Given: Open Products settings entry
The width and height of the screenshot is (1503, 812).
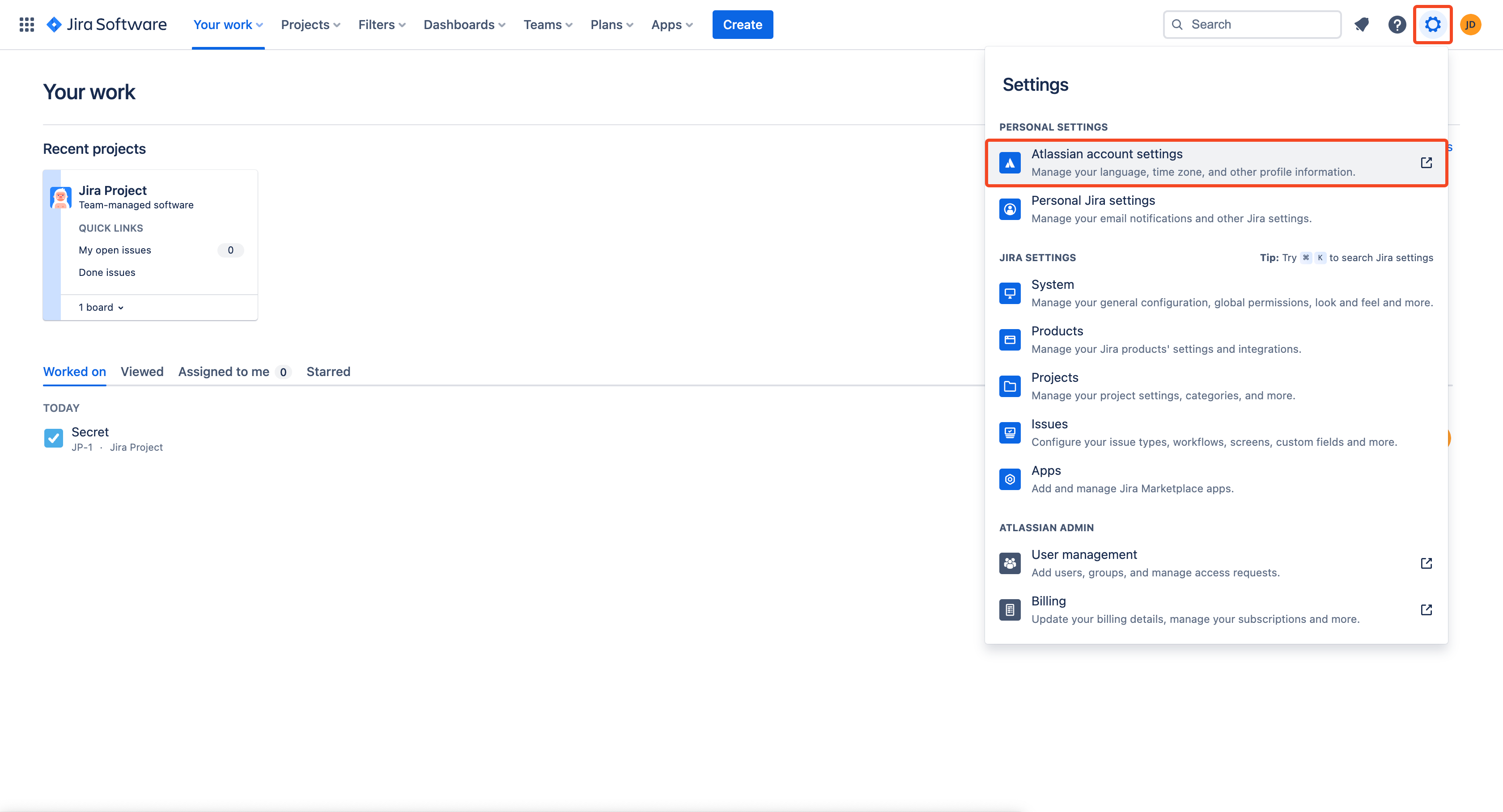Looking at the screenshot, I should (x=1216, y=340).
